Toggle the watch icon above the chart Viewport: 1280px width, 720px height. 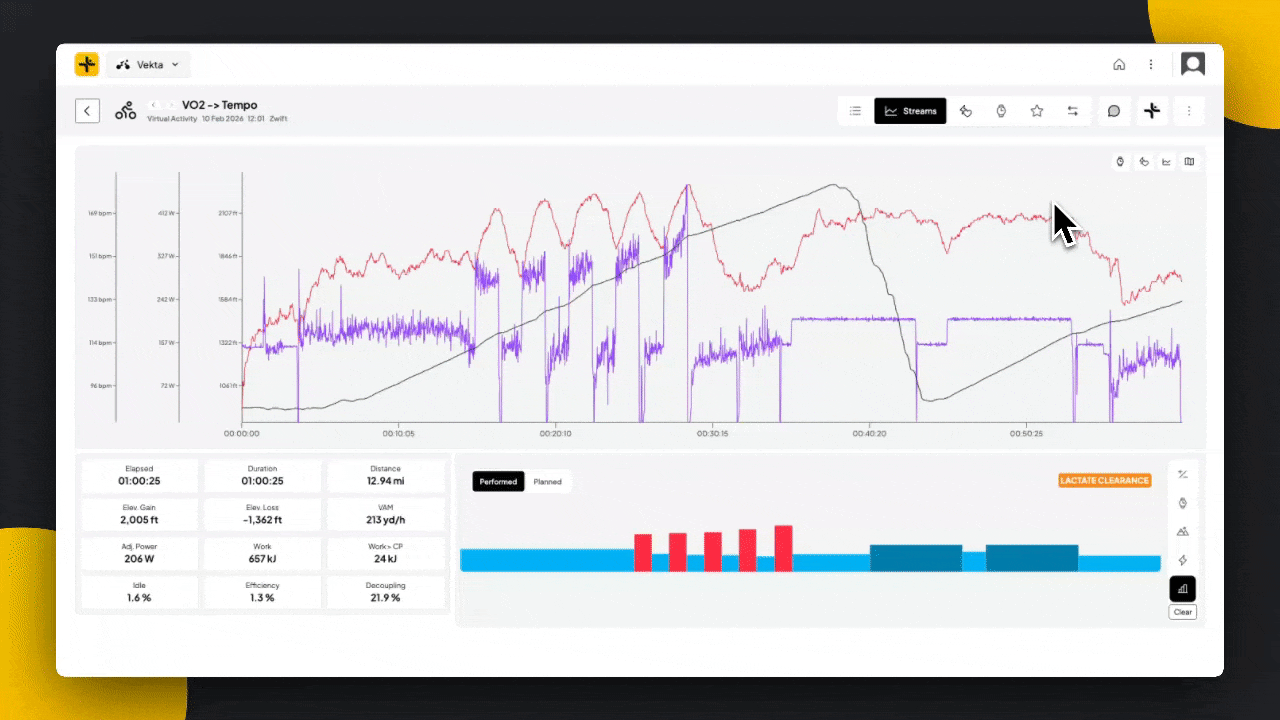point(1121,162)
